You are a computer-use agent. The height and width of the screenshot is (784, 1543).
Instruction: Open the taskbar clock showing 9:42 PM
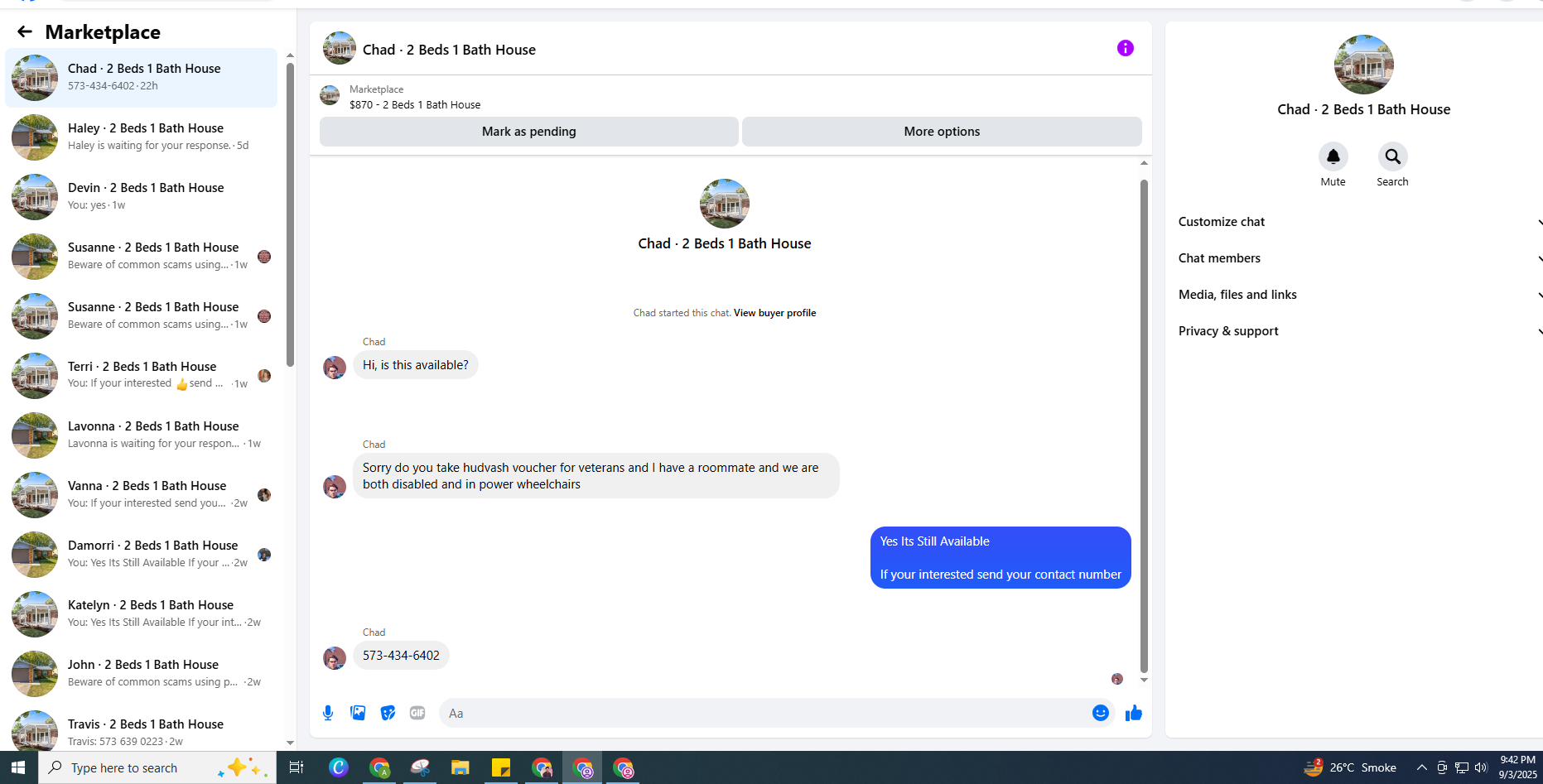coord(1517,767)
